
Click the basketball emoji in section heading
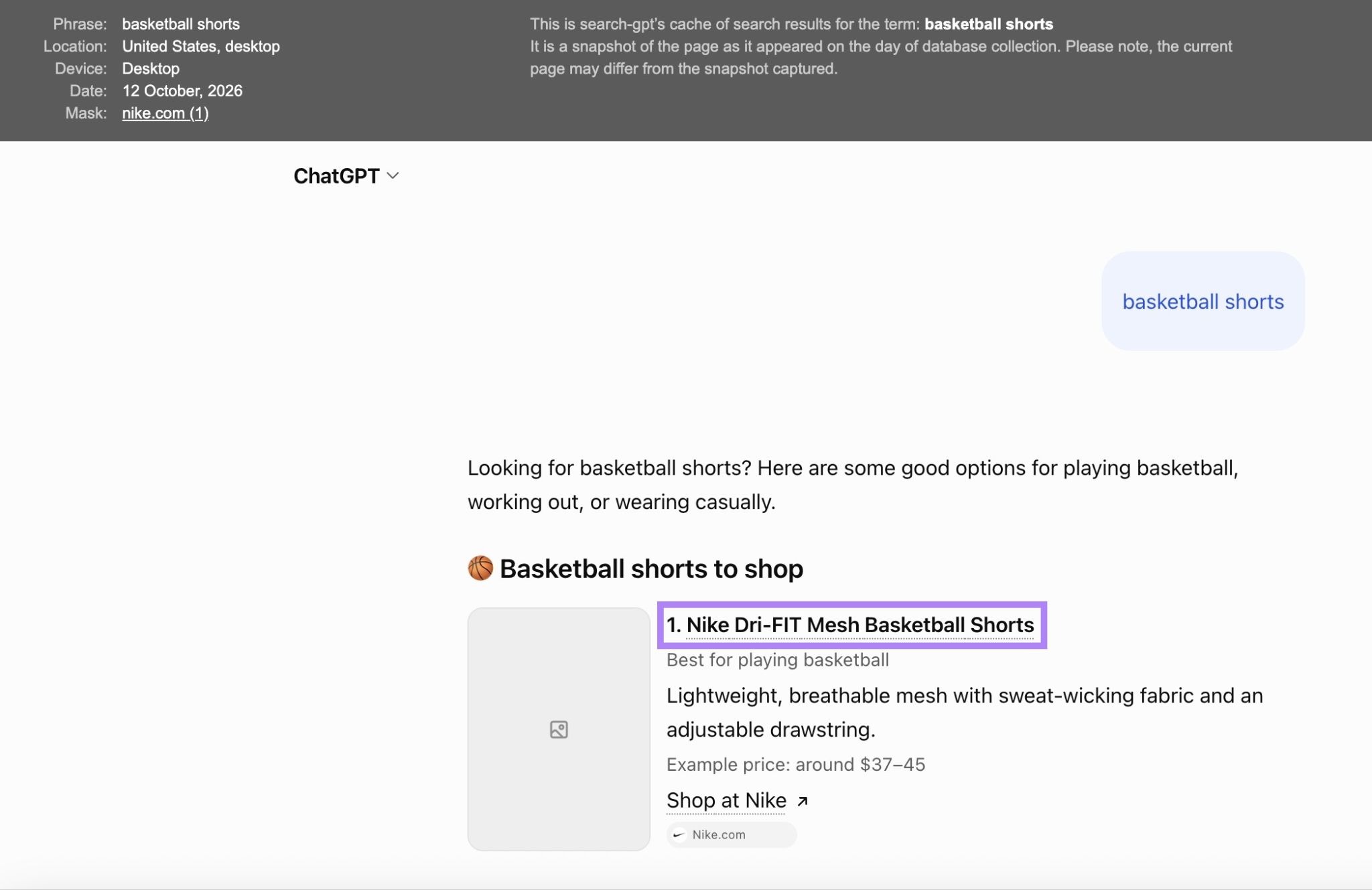point(480,568)
